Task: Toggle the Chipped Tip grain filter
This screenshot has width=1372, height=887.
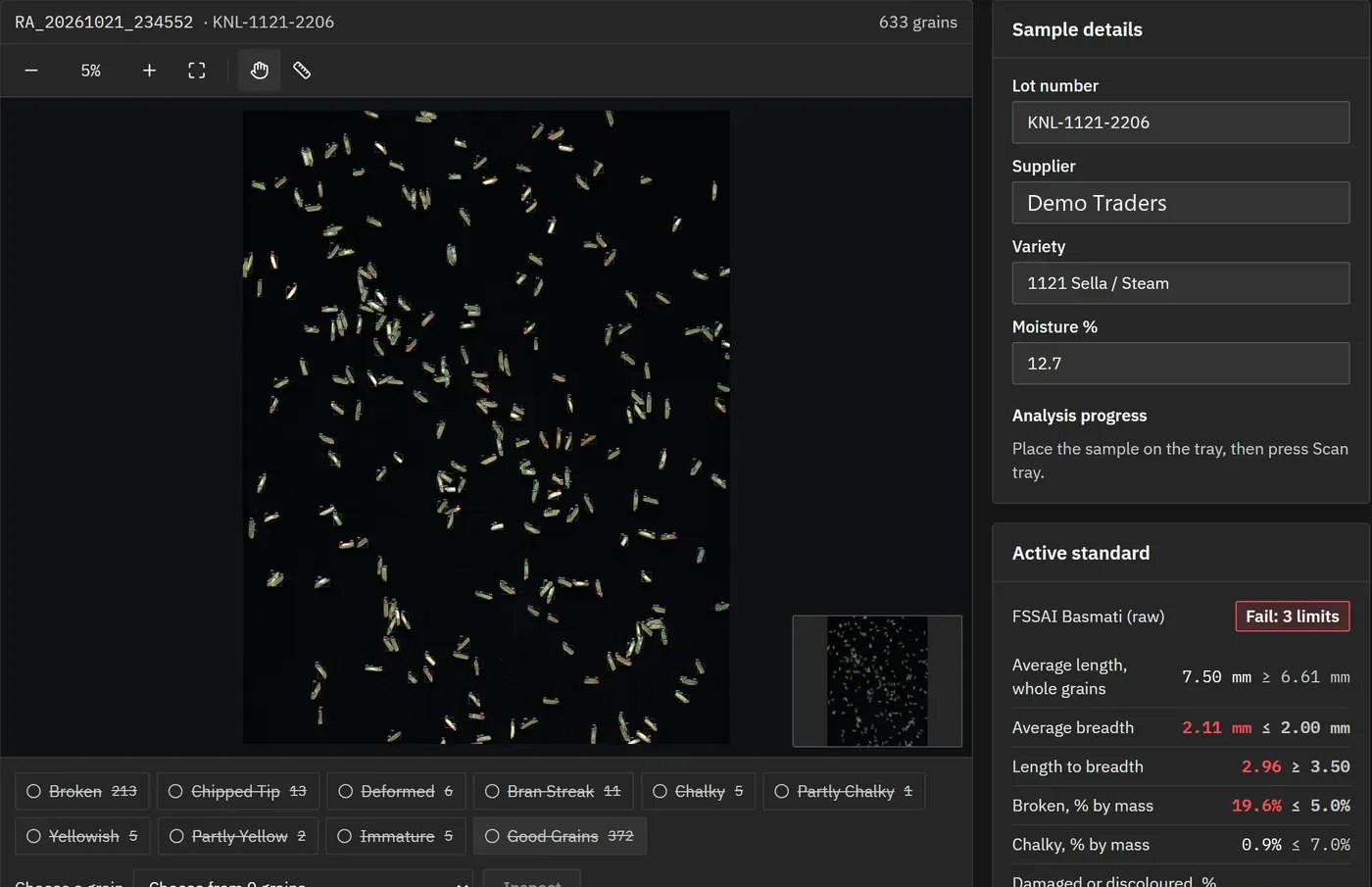Action: click(237, 791)
